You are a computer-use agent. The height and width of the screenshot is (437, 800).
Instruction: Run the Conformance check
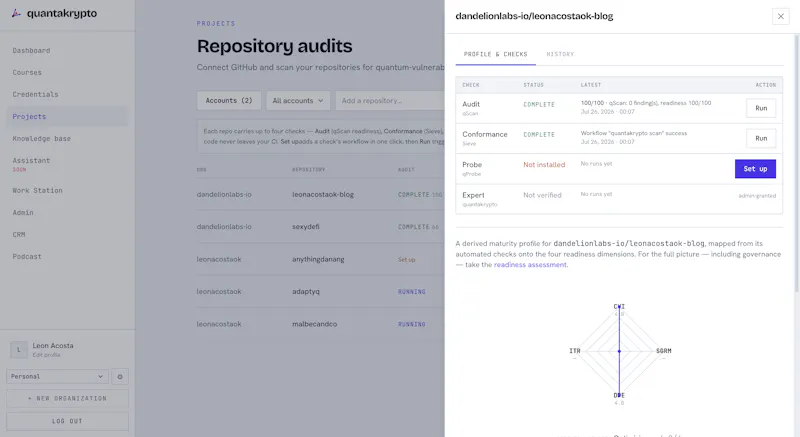pyautogui.click(x=761, y=138)
